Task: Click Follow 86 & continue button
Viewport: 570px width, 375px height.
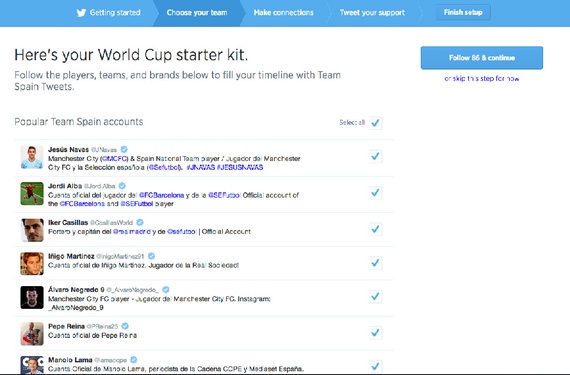Action: tap(482, 57)
